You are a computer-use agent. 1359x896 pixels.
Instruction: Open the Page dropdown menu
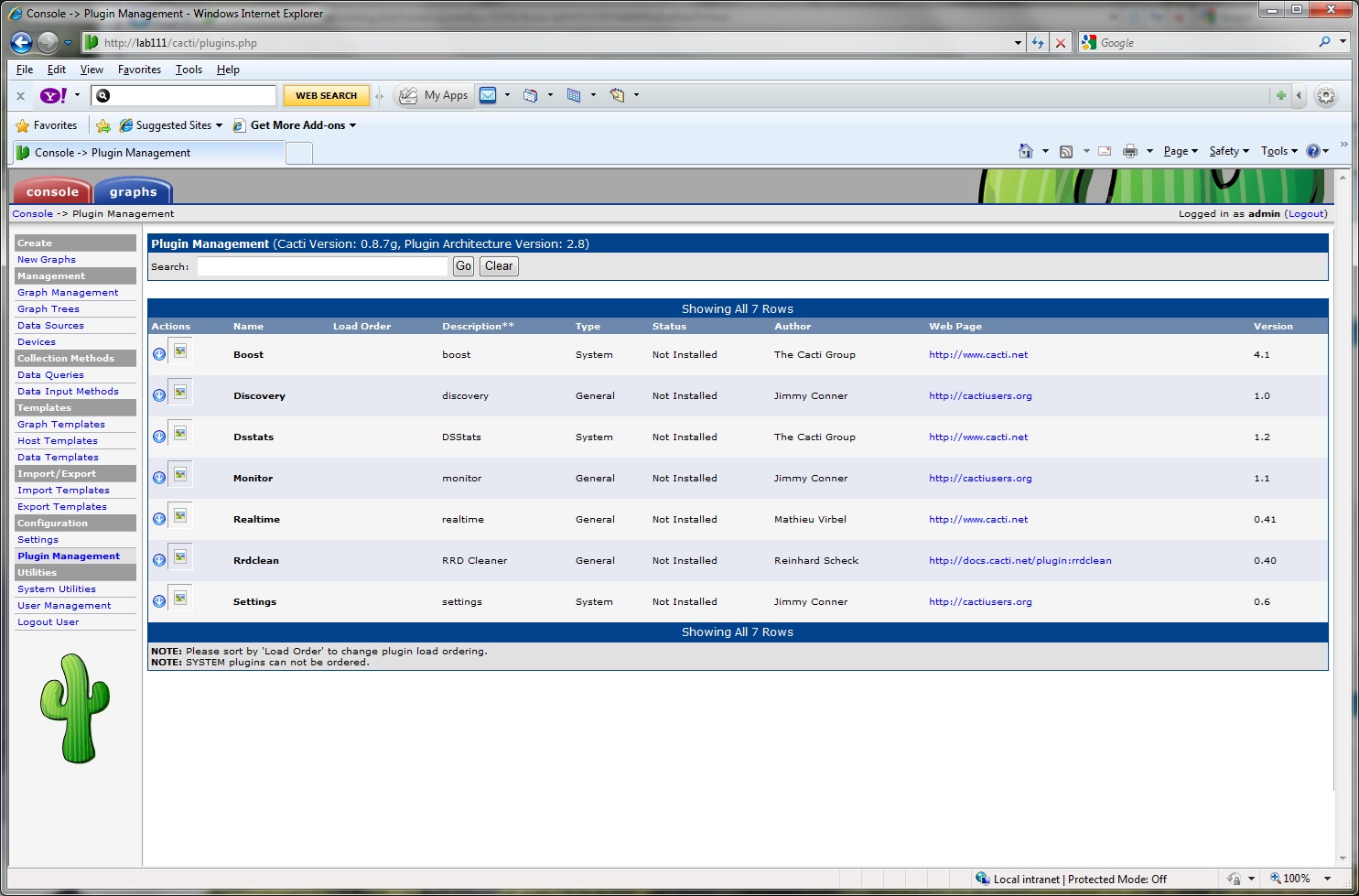point(1181,151)
